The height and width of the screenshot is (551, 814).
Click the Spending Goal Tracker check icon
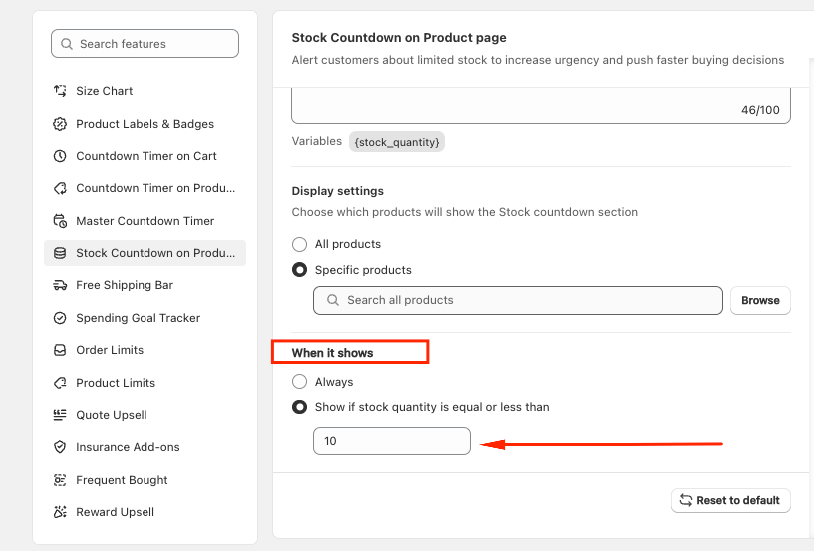click(60, 318)
